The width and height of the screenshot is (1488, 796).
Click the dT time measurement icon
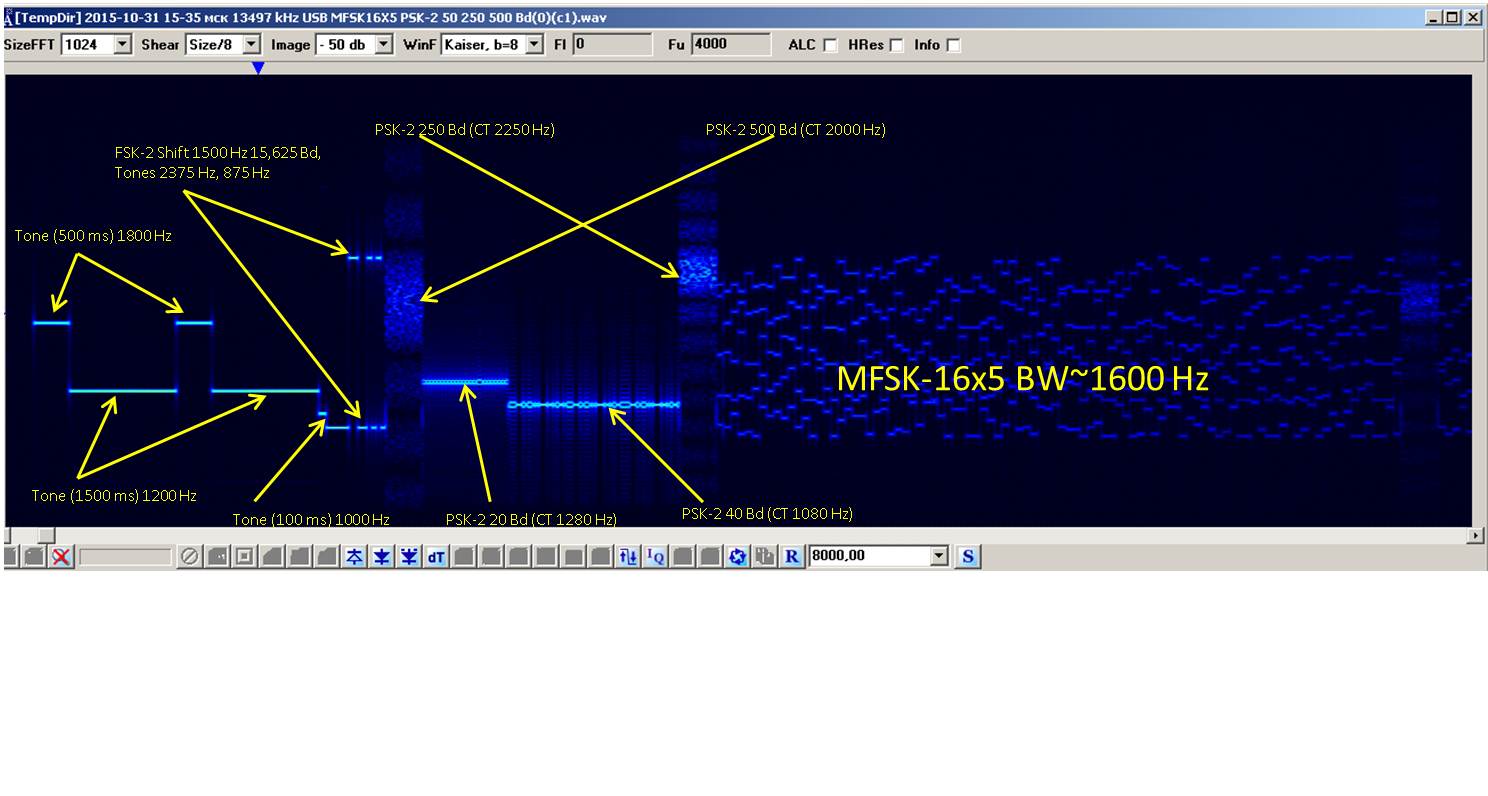436,557
